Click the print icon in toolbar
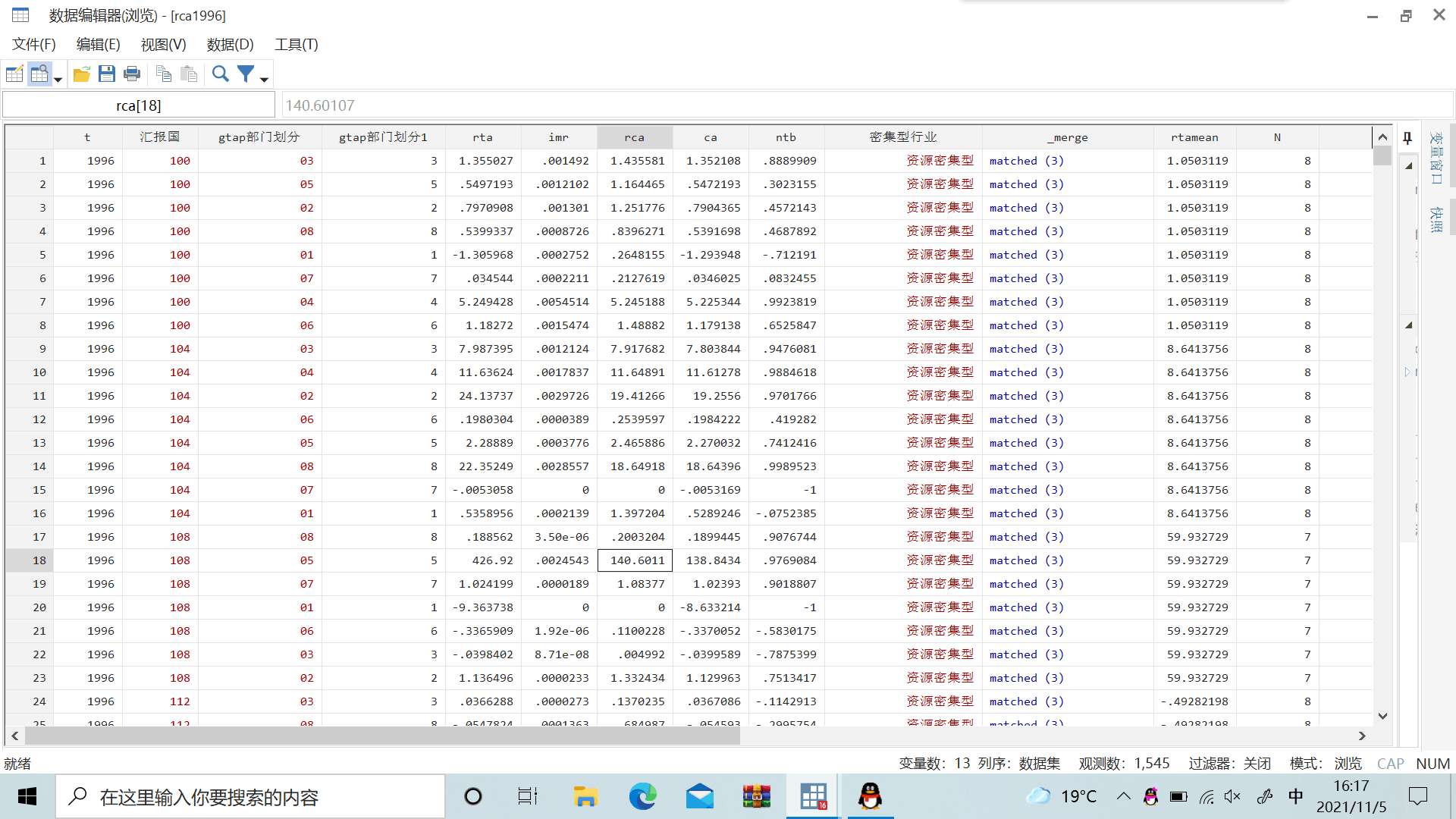 [x=130, y=73]
